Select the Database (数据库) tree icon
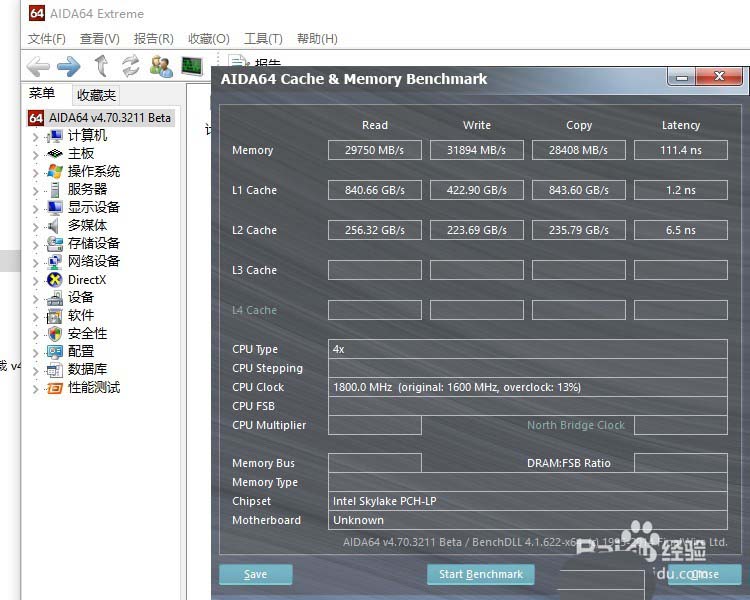 click(x=55, y=369)
